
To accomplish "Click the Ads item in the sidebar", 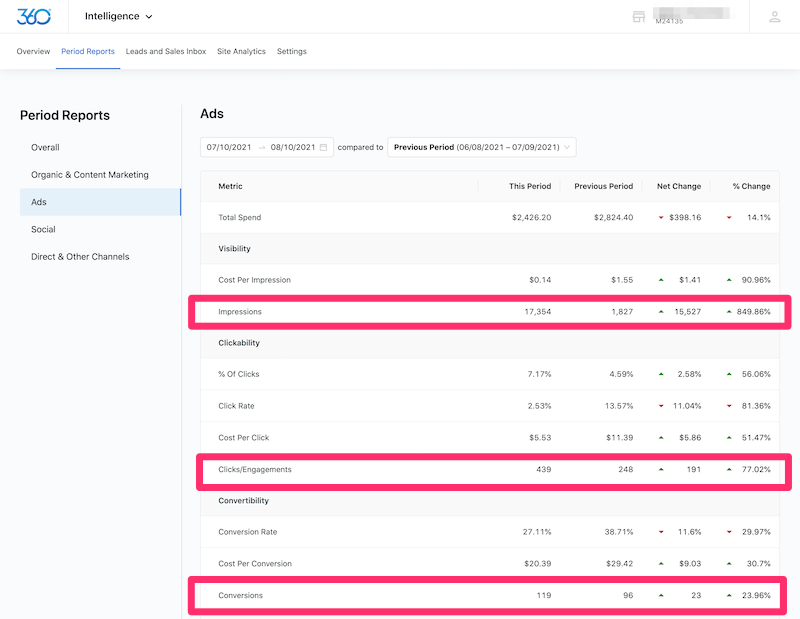I will tap(38, 201).
